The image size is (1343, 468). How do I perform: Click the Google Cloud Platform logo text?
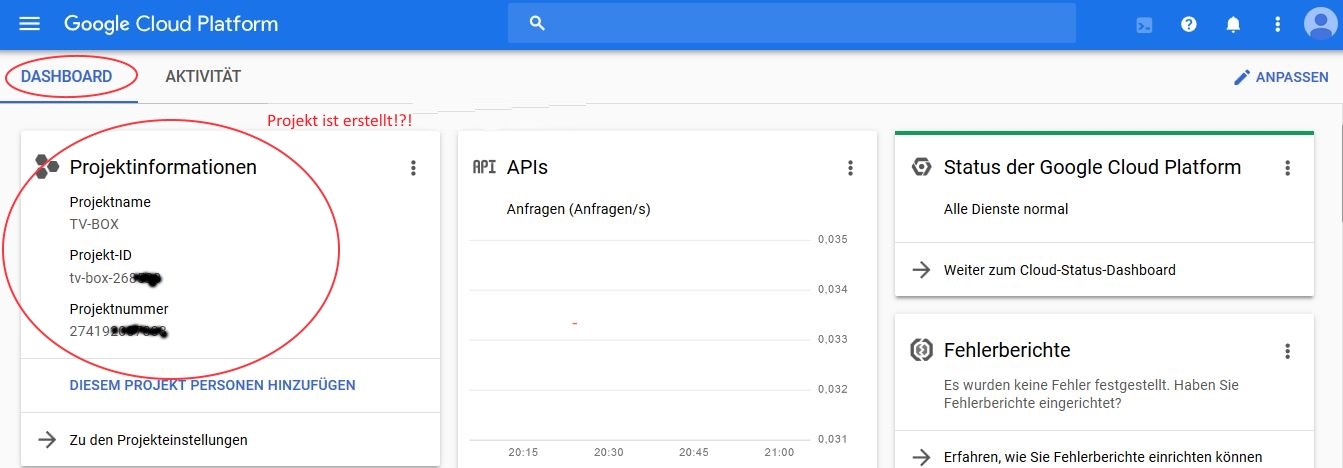pos(171,23)
